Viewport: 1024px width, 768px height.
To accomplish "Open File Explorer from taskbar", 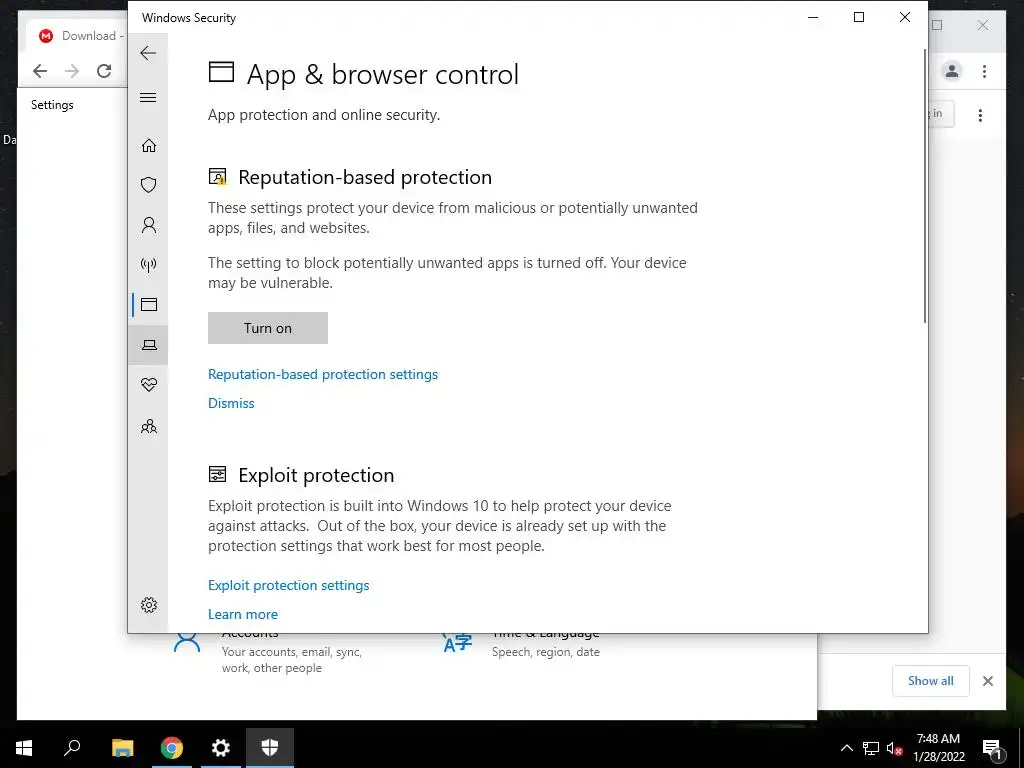I will coord(122,748).
